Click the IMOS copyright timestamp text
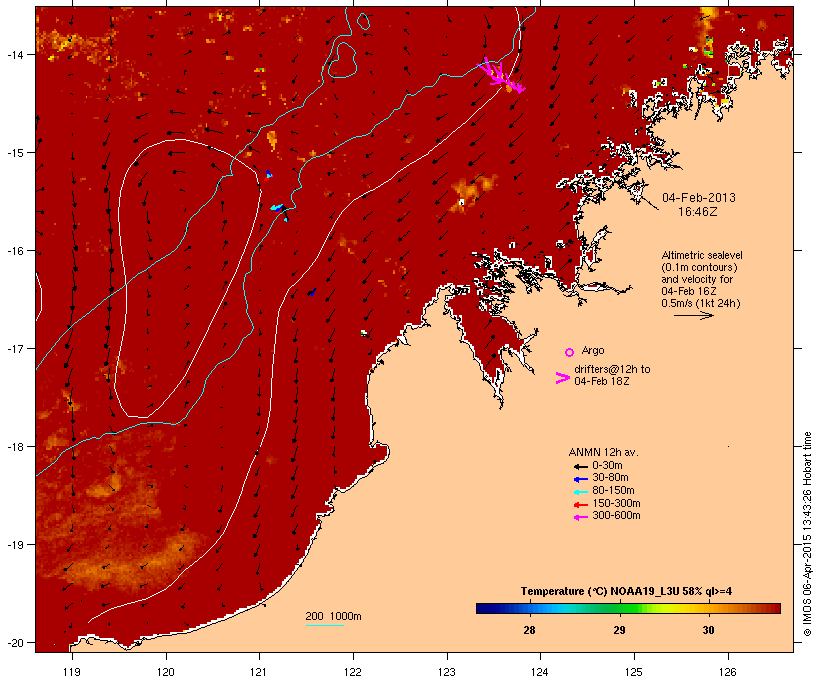Viewport: 820px width, 680px height. [807, 534]
